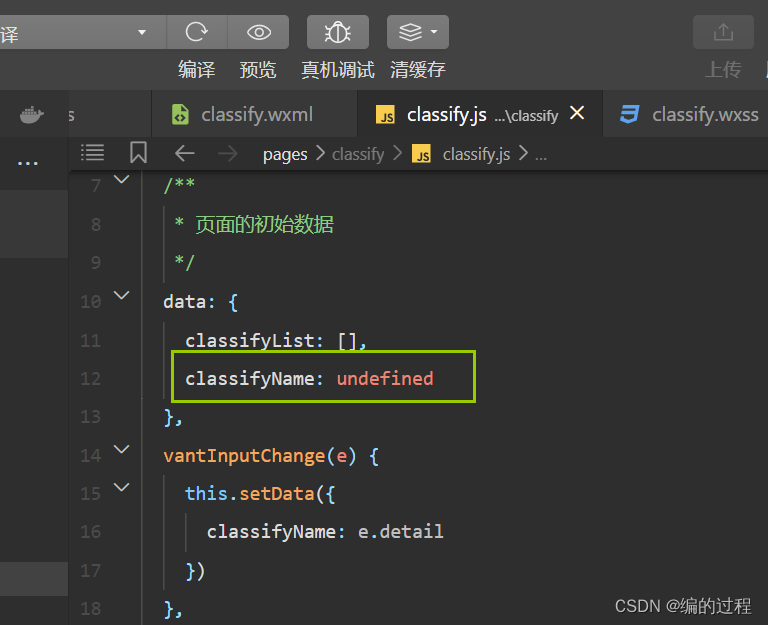Click the breadcrumb trailing ellipsis

(x=541, y=156)
